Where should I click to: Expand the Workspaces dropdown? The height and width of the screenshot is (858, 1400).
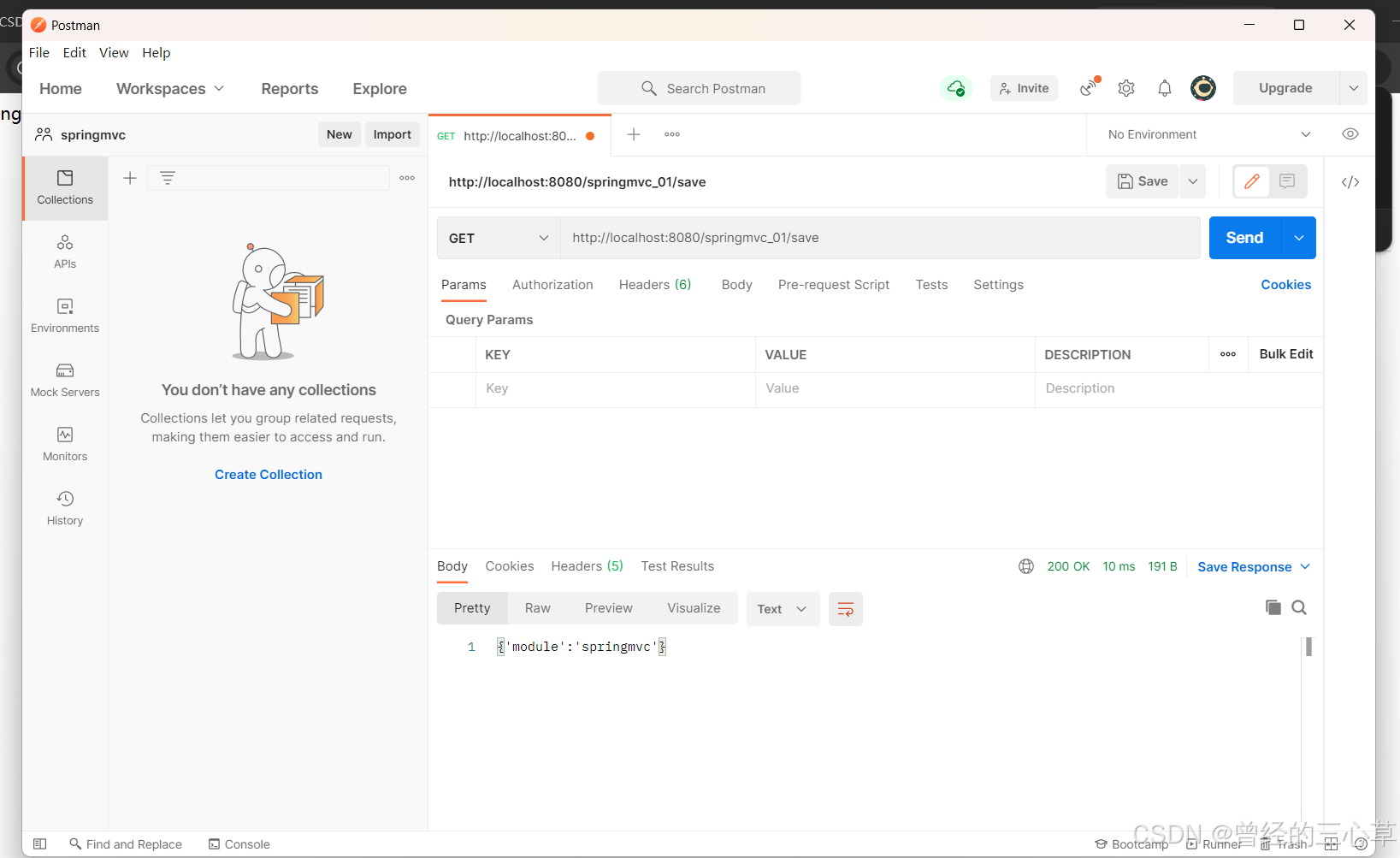170,88
